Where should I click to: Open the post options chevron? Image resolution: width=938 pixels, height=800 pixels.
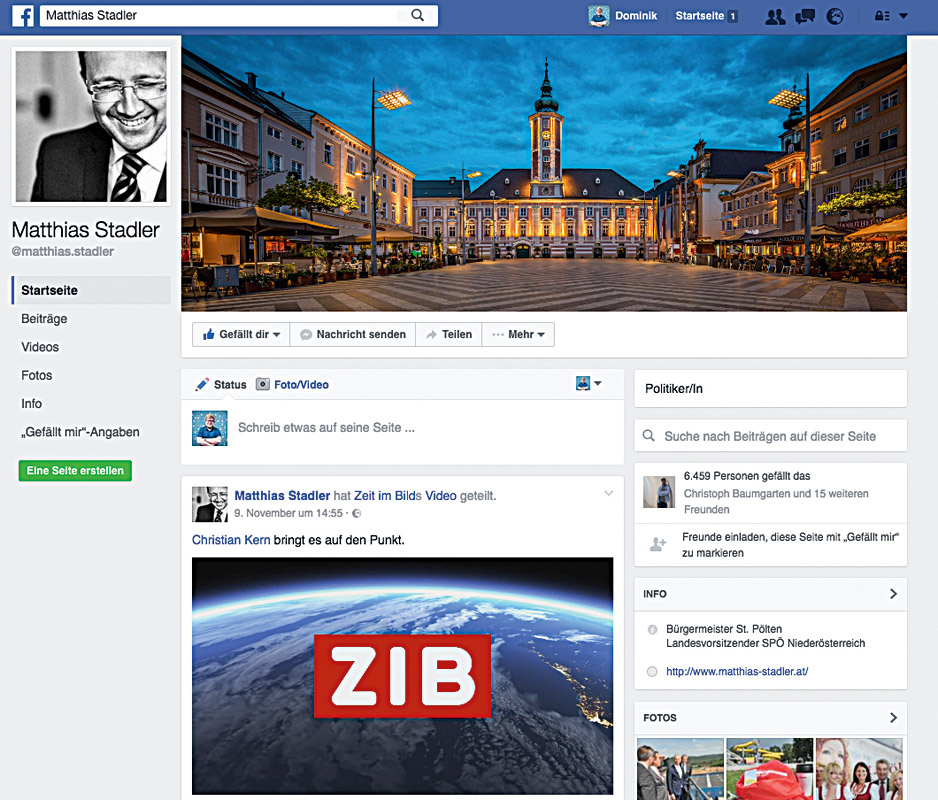point(608,494)
